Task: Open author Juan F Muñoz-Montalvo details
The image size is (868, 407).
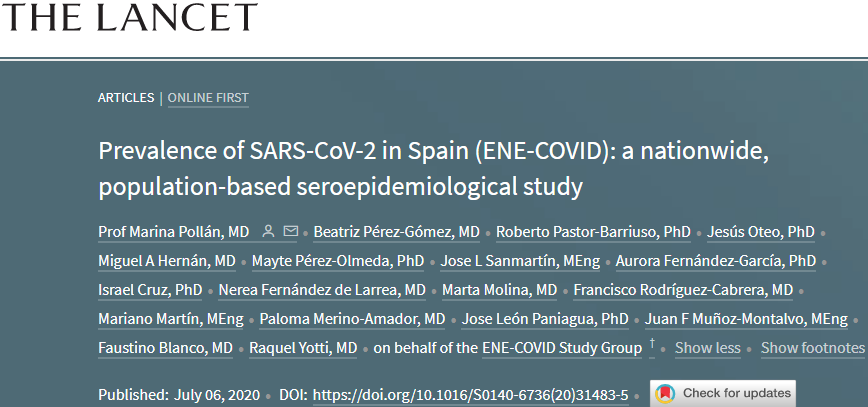Action: pyautogui.click(x=746, y=319)
